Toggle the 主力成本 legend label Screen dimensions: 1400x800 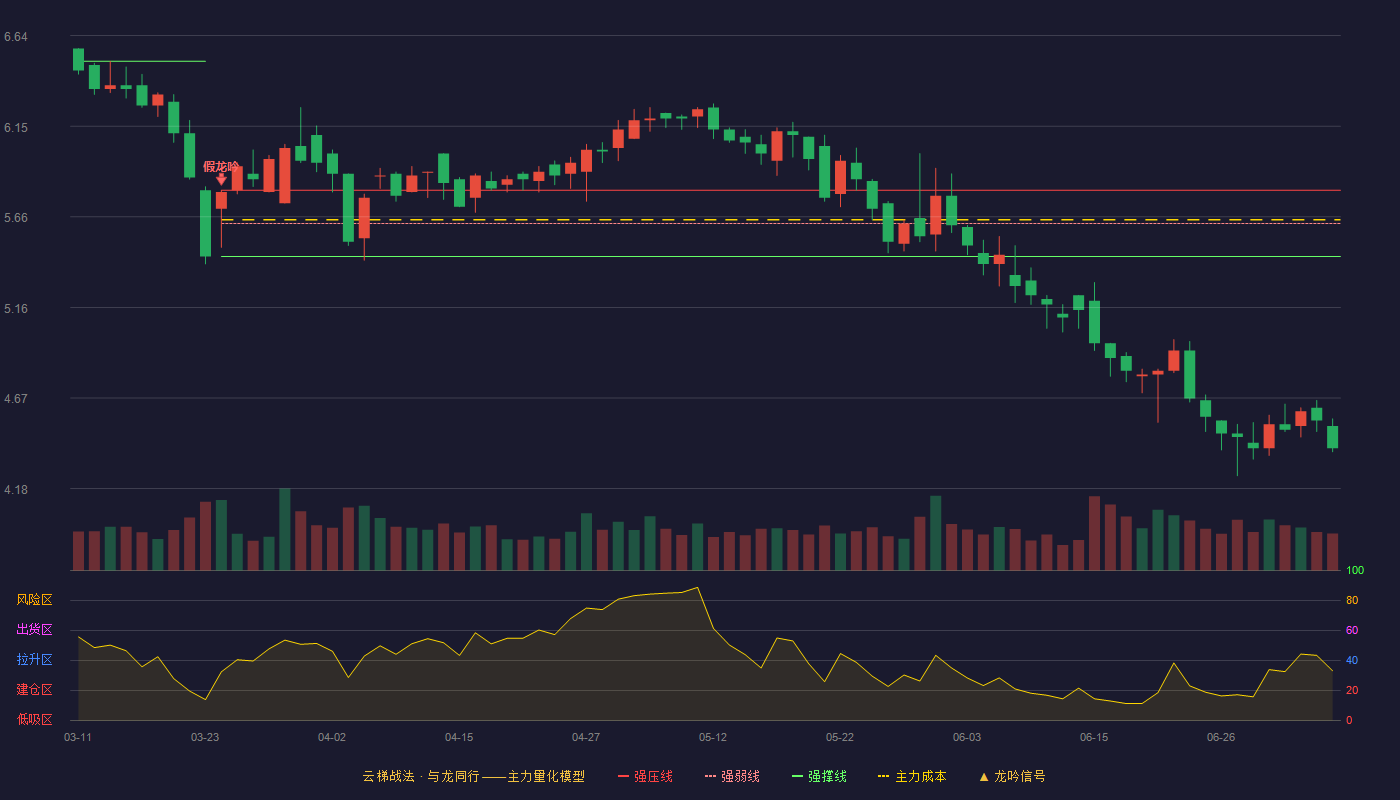(x=920, y=776)
